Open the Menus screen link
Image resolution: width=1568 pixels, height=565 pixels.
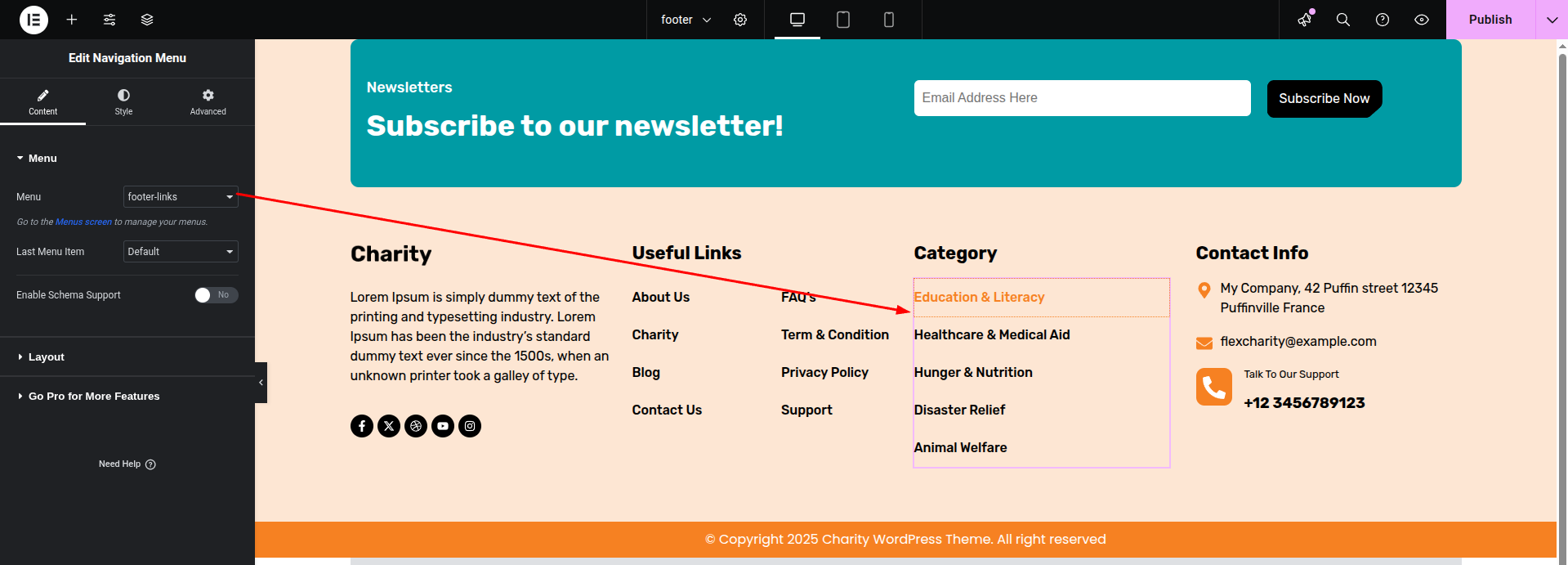tap(83, 222)
